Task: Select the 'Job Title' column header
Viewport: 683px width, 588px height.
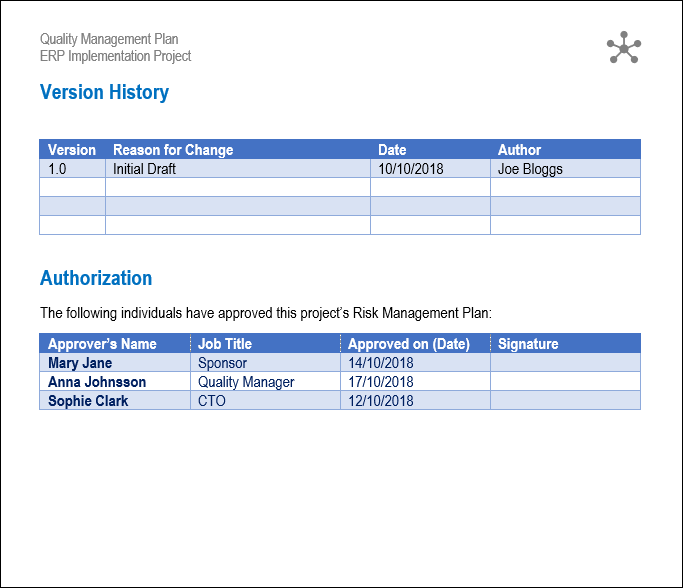Action: pos(225,344)
